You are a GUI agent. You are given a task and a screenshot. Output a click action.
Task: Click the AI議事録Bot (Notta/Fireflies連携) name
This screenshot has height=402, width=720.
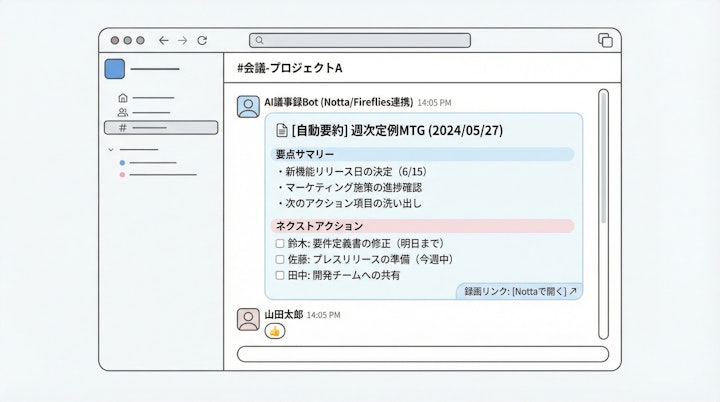pos(338,102)
